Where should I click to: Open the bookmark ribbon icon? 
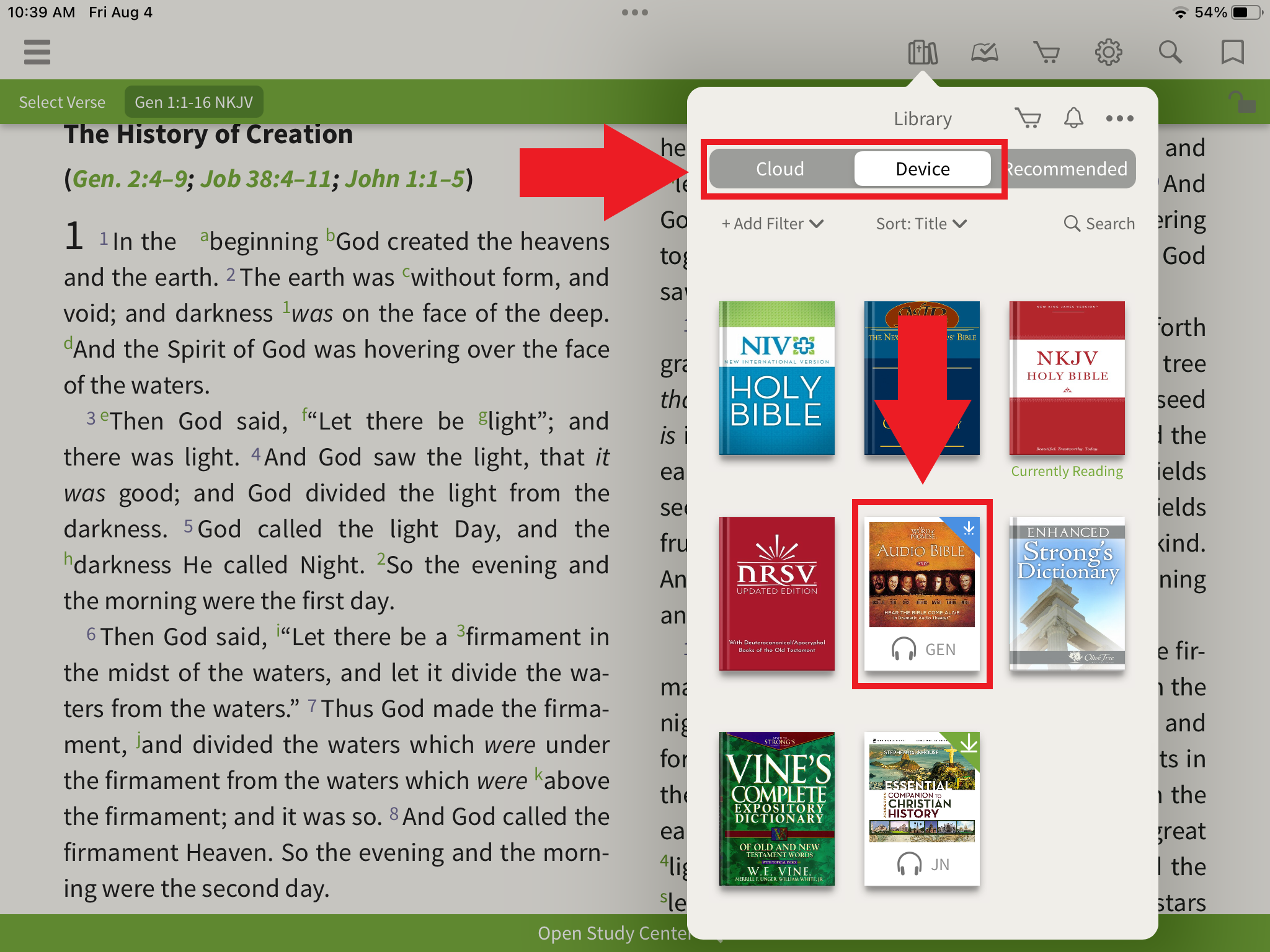click(x=1232, y=52)
